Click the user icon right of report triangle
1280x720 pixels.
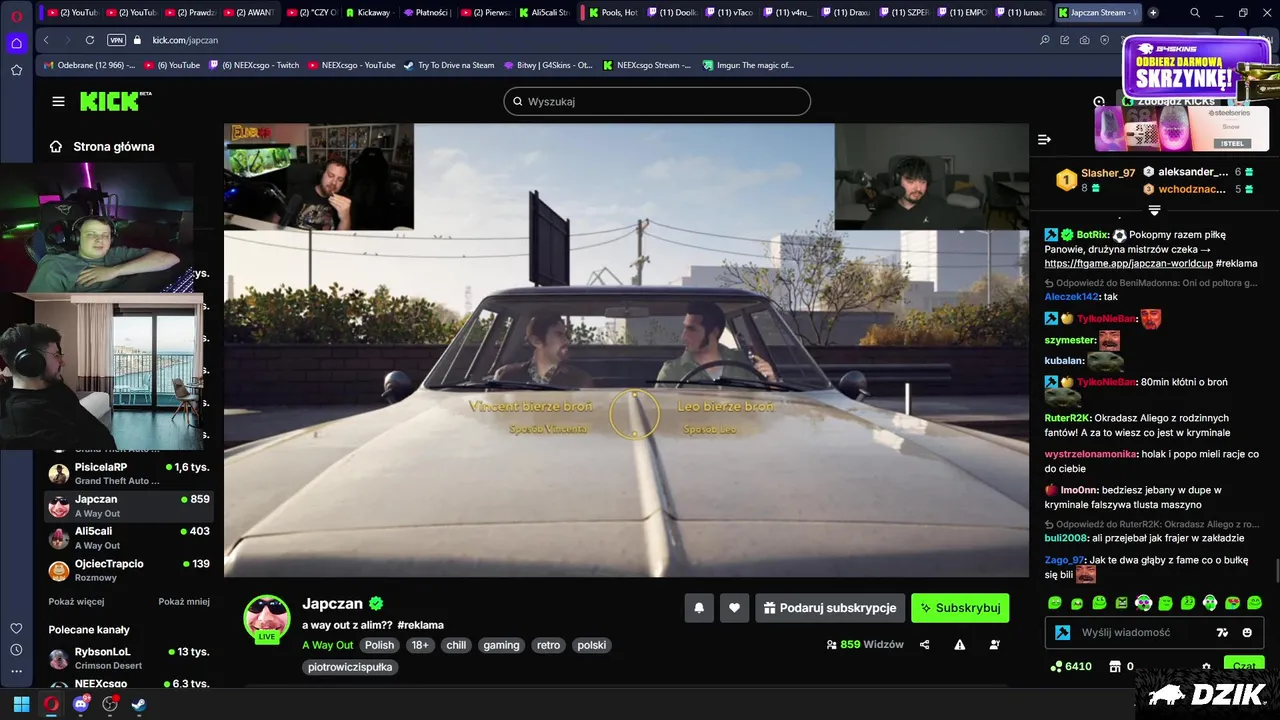point(994,645)
